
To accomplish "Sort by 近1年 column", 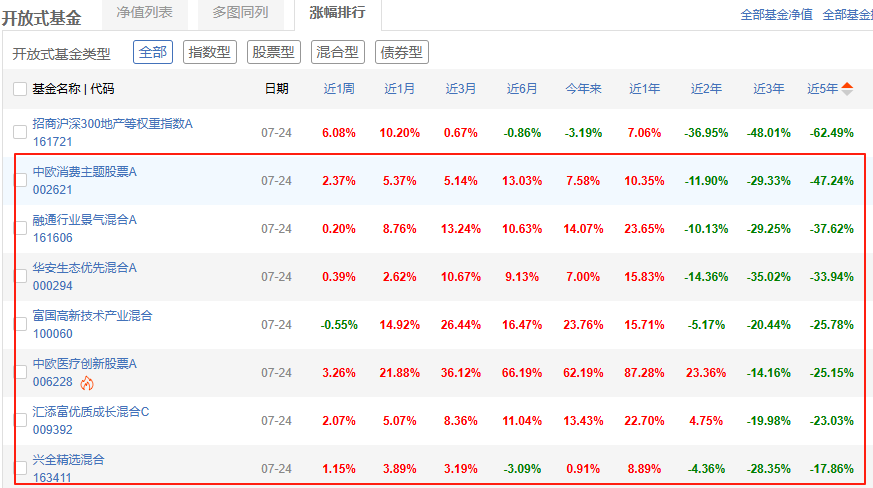I will (644, 89).
